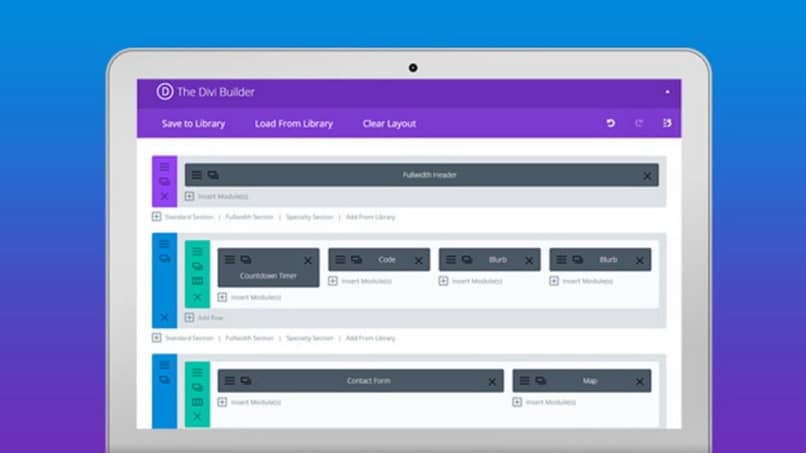Open purple fullwidth section settings menu icon
This screenshot has height=453, width=806.
(x=164, y=167)
